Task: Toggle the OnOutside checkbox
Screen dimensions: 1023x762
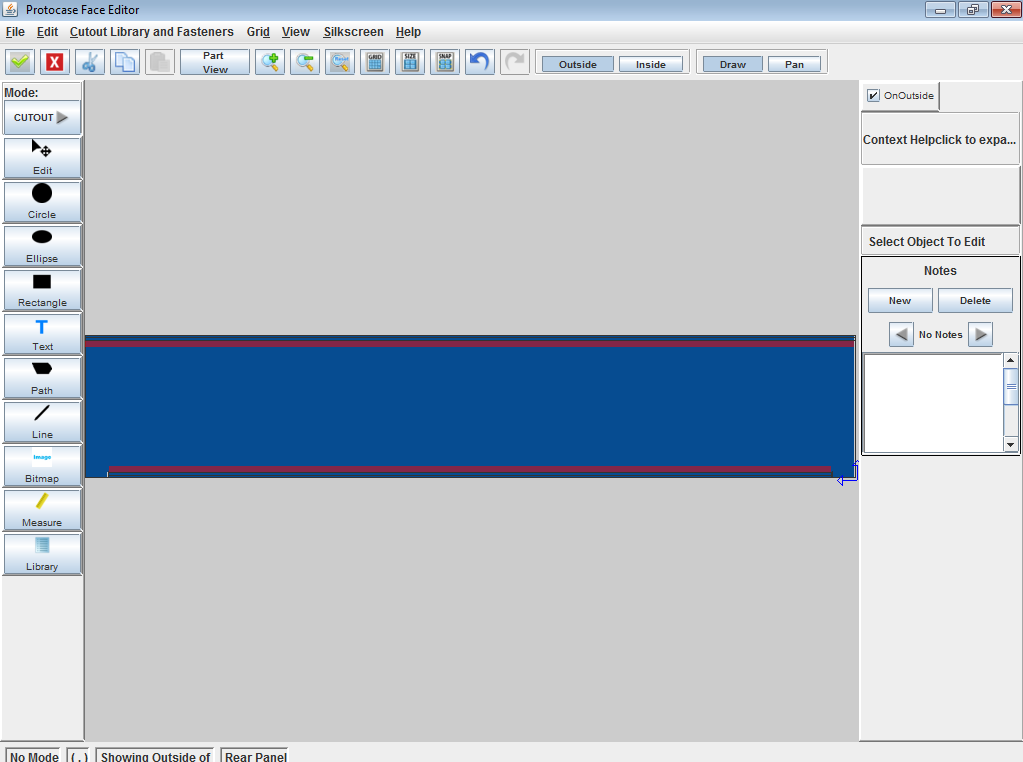Action: click(873, 96)
